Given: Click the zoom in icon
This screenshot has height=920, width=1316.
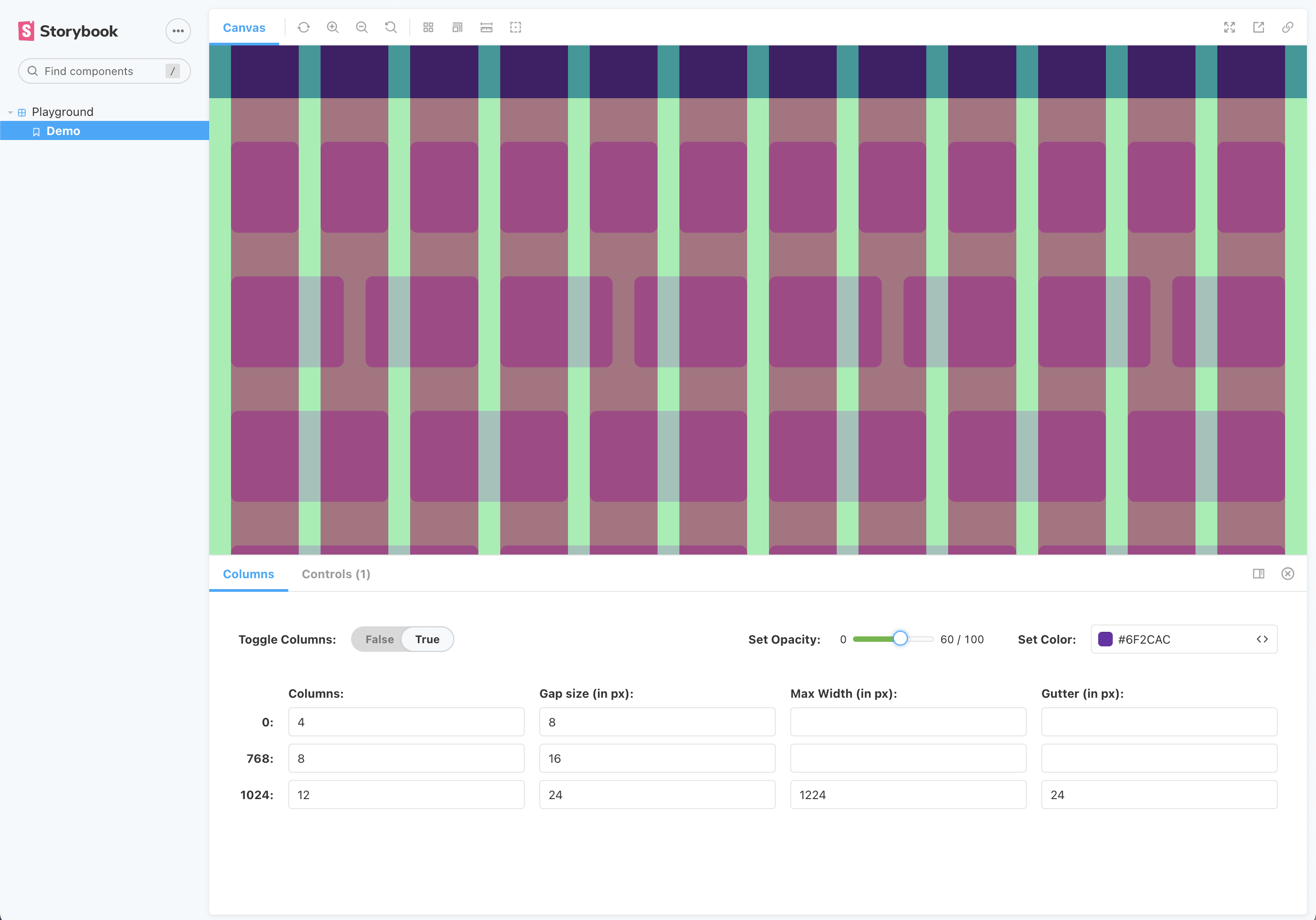Looking at the screenshot, I should pyautogui.click(x=333, y=27).
